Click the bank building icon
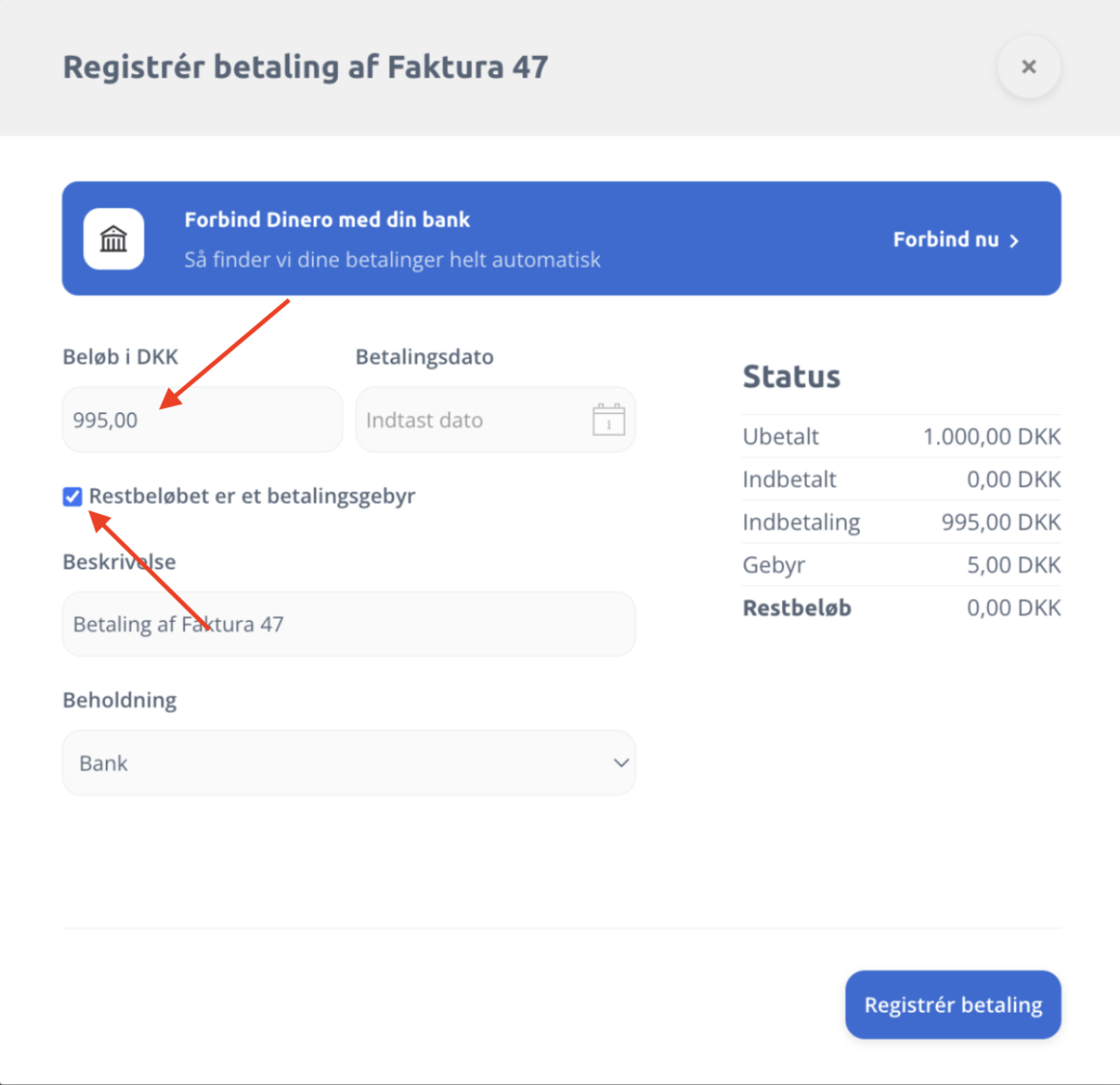This screenshot has height=1085, width=1120. click(x=114, y=240)
